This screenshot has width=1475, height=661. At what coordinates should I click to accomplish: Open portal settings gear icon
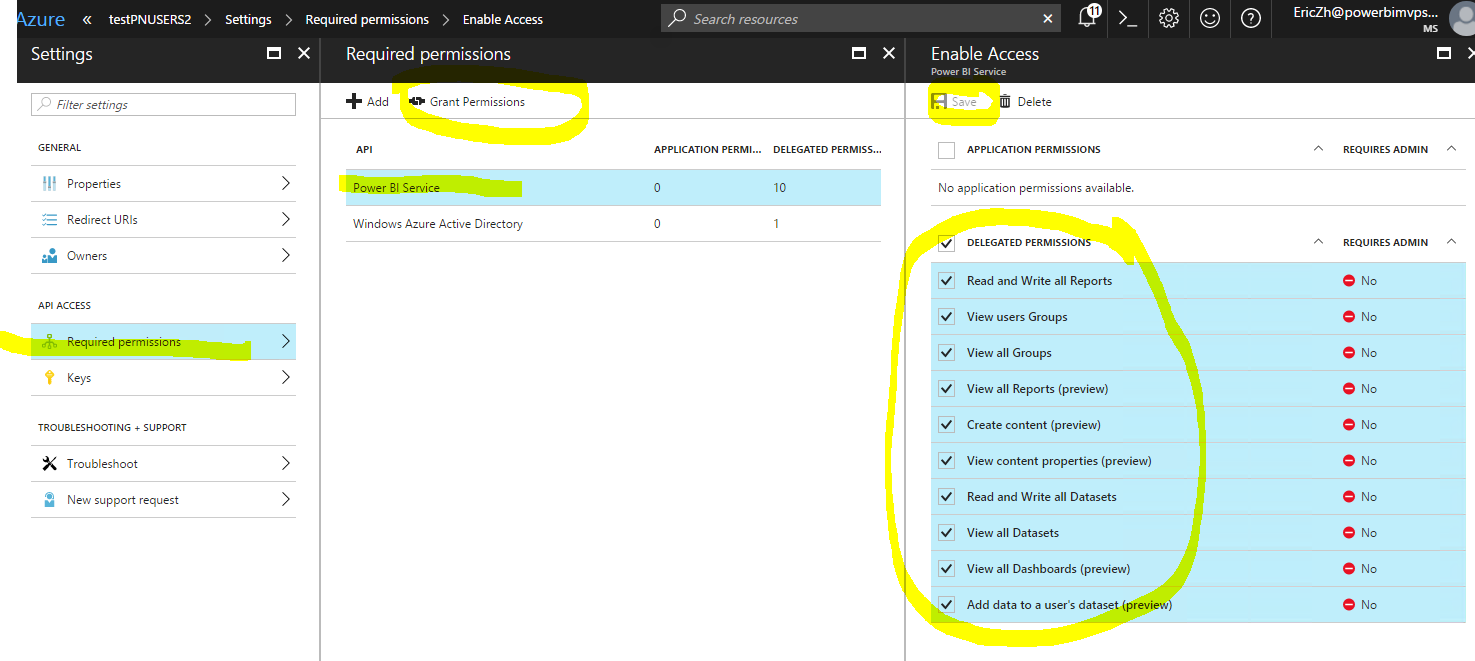coord(1169,18)
